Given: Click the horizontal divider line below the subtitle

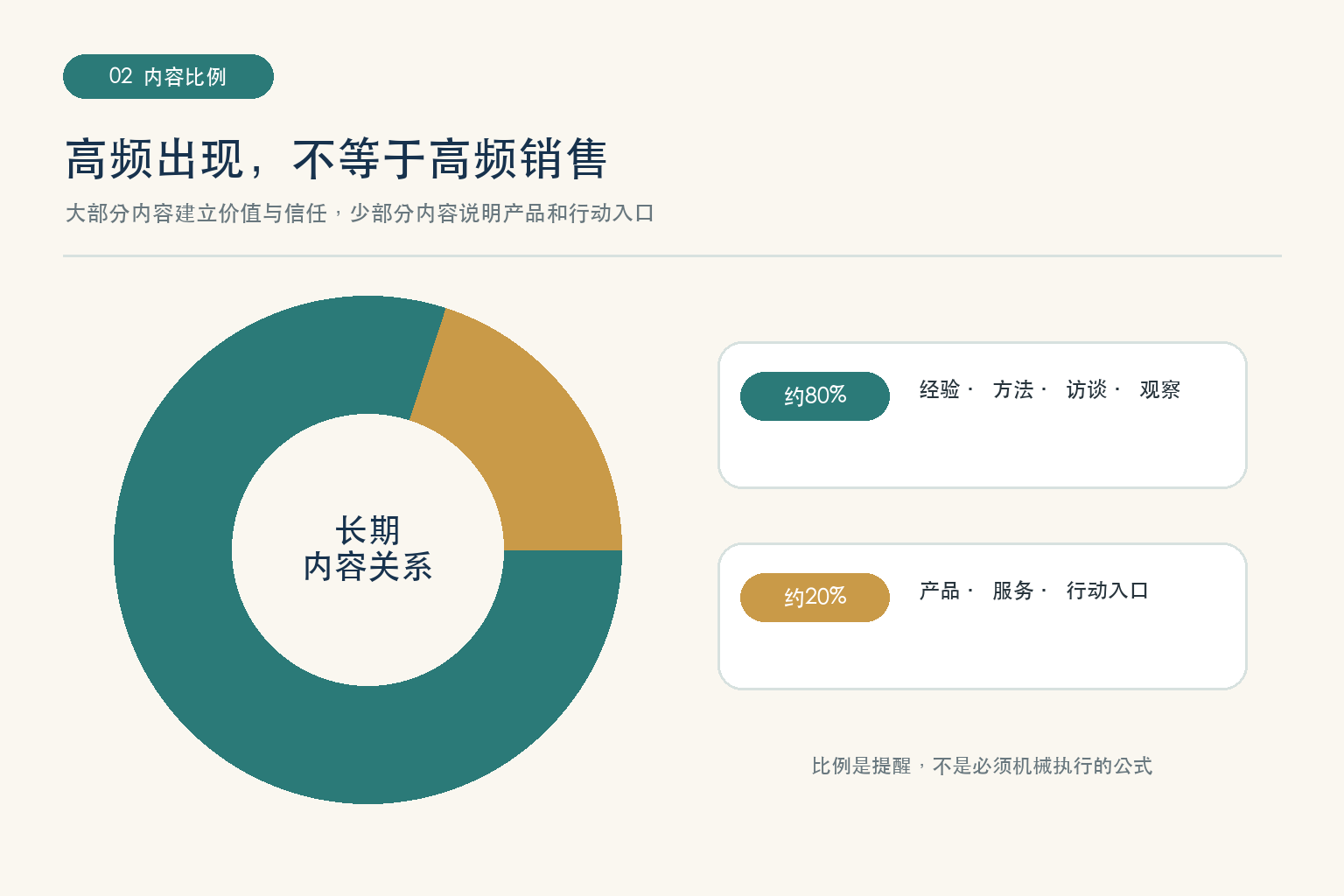Looking at the screenshot, I should pos(672,255).
